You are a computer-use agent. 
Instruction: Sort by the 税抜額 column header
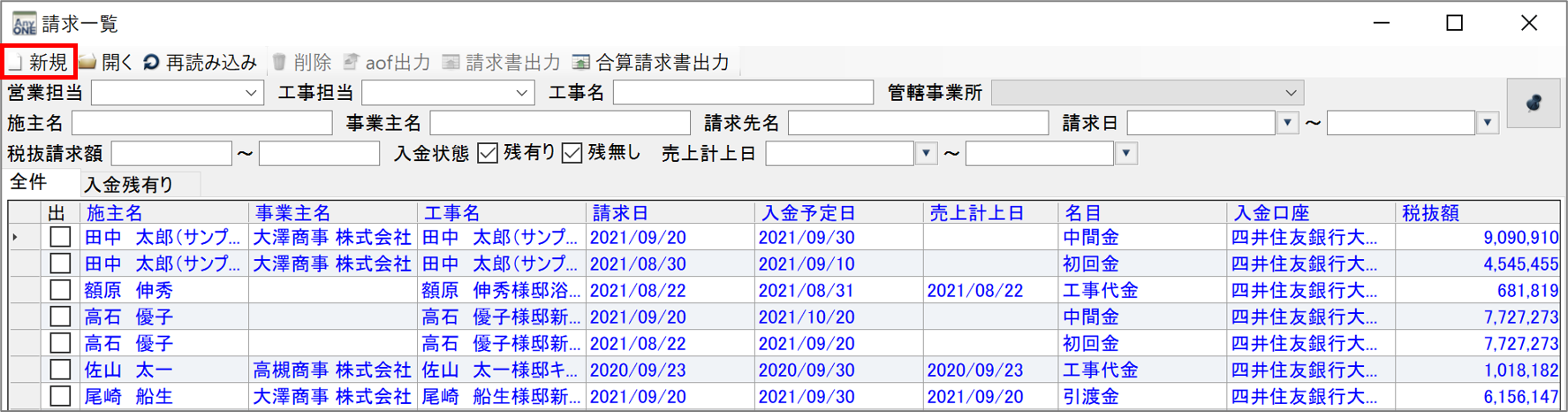[1430, 213]
